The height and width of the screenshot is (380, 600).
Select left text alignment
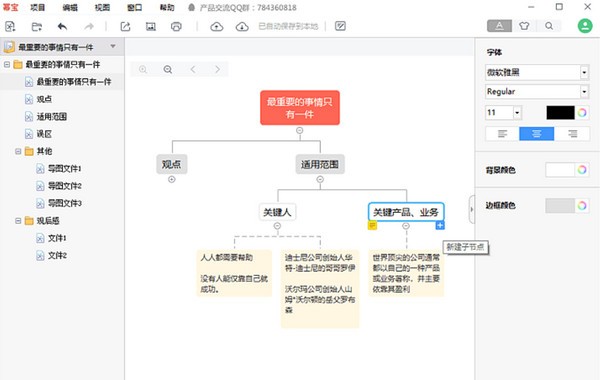pyautogui.click(x=502, y=134)
